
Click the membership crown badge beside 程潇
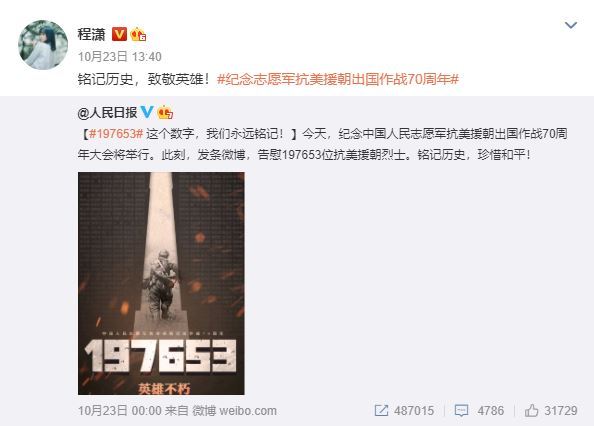[x=138, y=34]
